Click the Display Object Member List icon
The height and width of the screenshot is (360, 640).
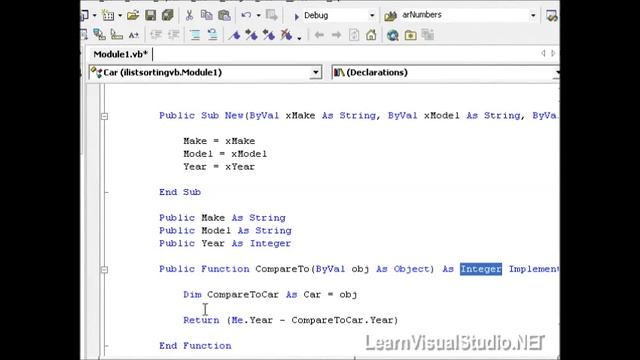click(x=99, y=35)
